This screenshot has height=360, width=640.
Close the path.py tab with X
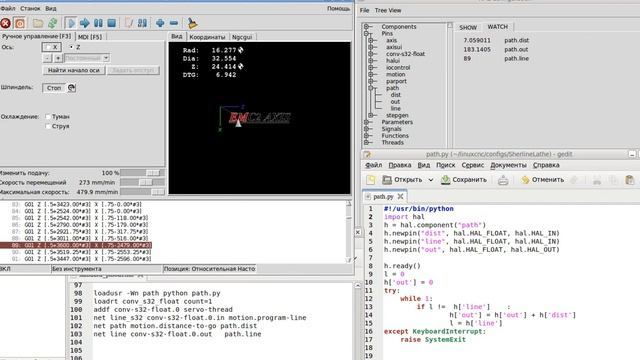tap(400, 196)
